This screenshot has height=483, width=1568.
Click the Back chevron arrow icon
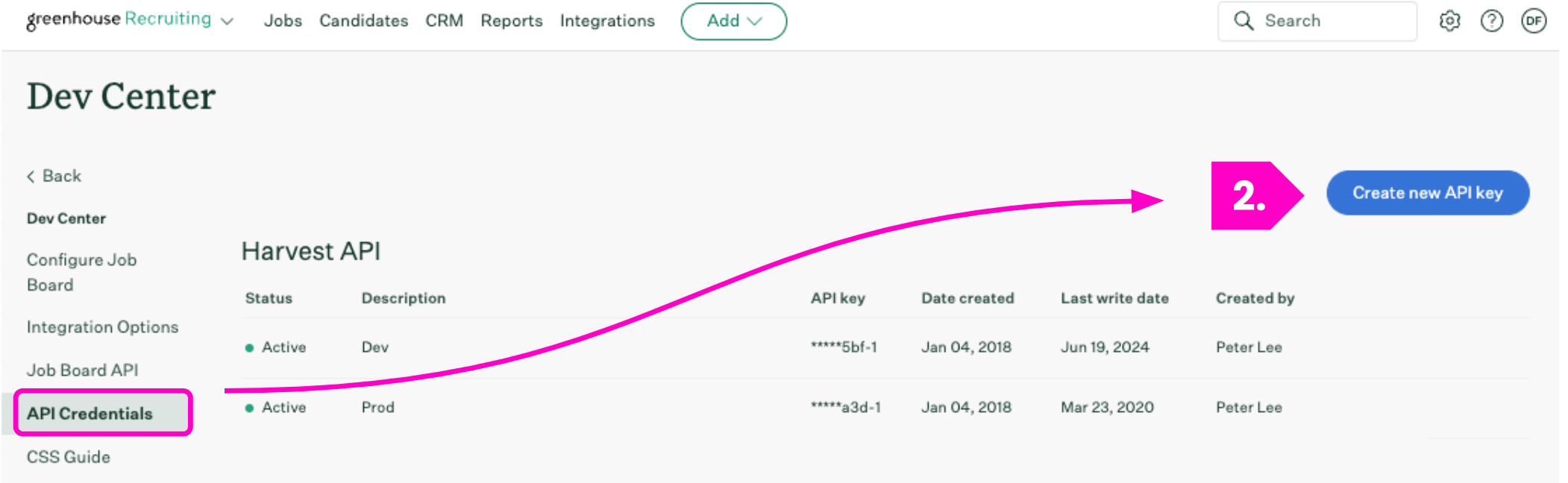[31, 177]
